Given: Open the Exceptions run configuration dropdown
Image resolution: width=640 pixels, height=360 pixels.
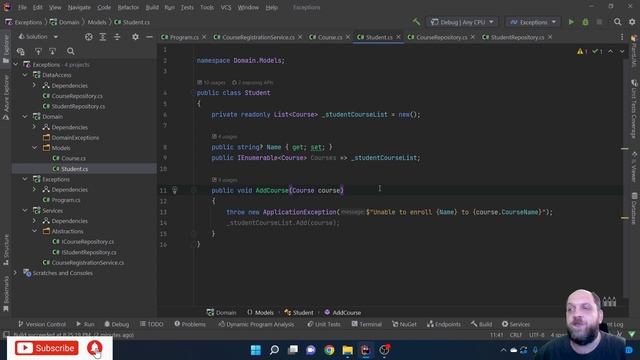Looking at the screenshot, I should (x=533, y=22).
